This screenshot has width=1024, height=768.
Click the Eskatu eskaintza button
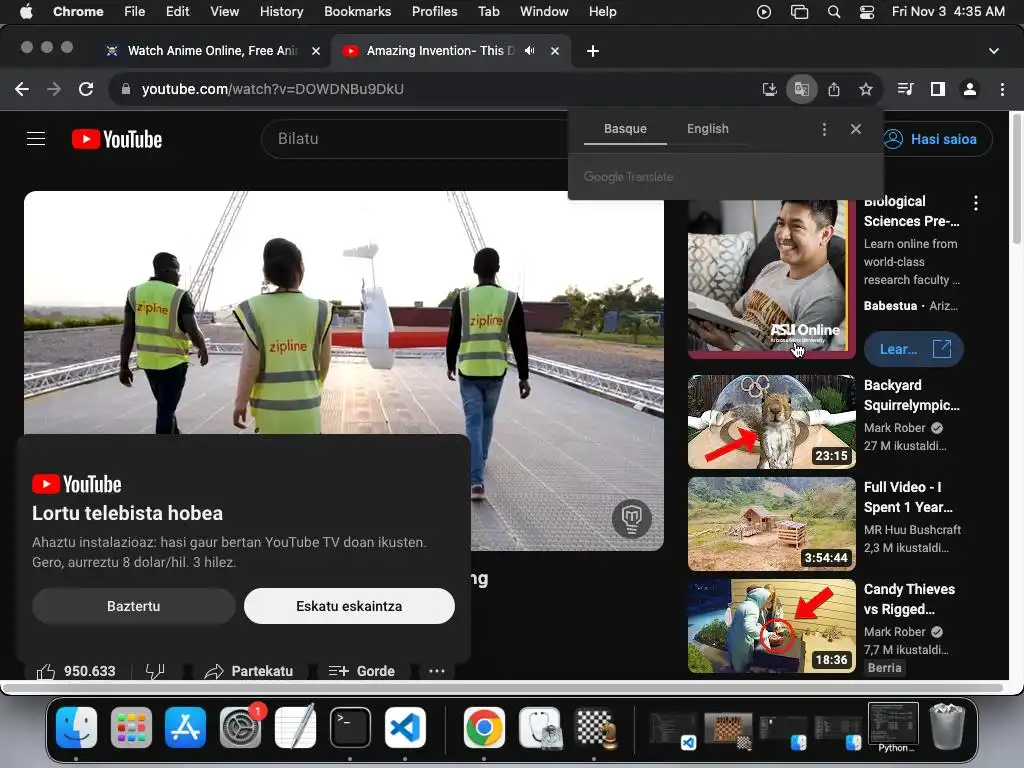[x=349, y=606]
